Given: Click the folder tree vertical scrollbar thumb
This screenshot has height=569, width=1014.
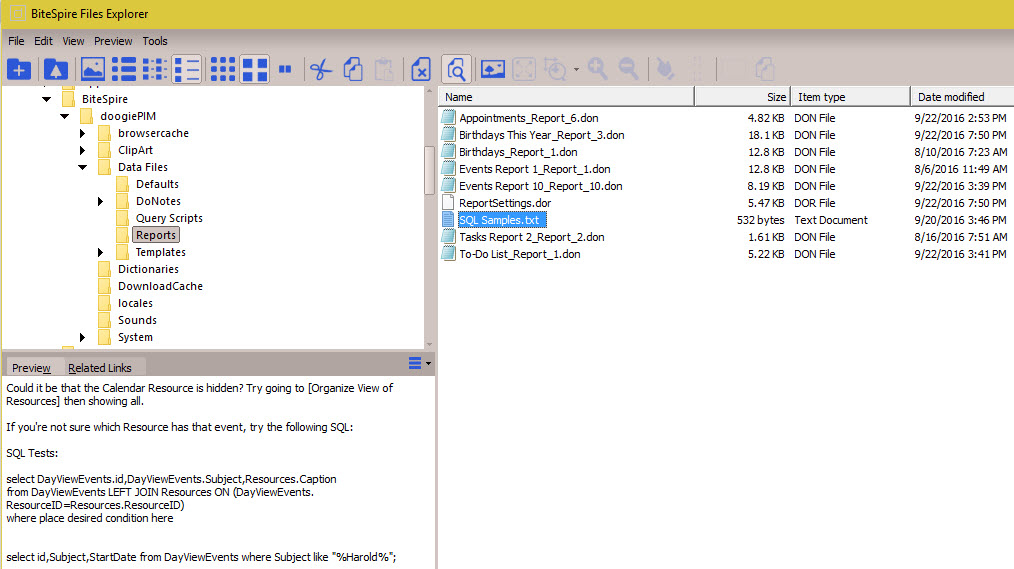Looking at the screenshot, I should coord(429,170).
